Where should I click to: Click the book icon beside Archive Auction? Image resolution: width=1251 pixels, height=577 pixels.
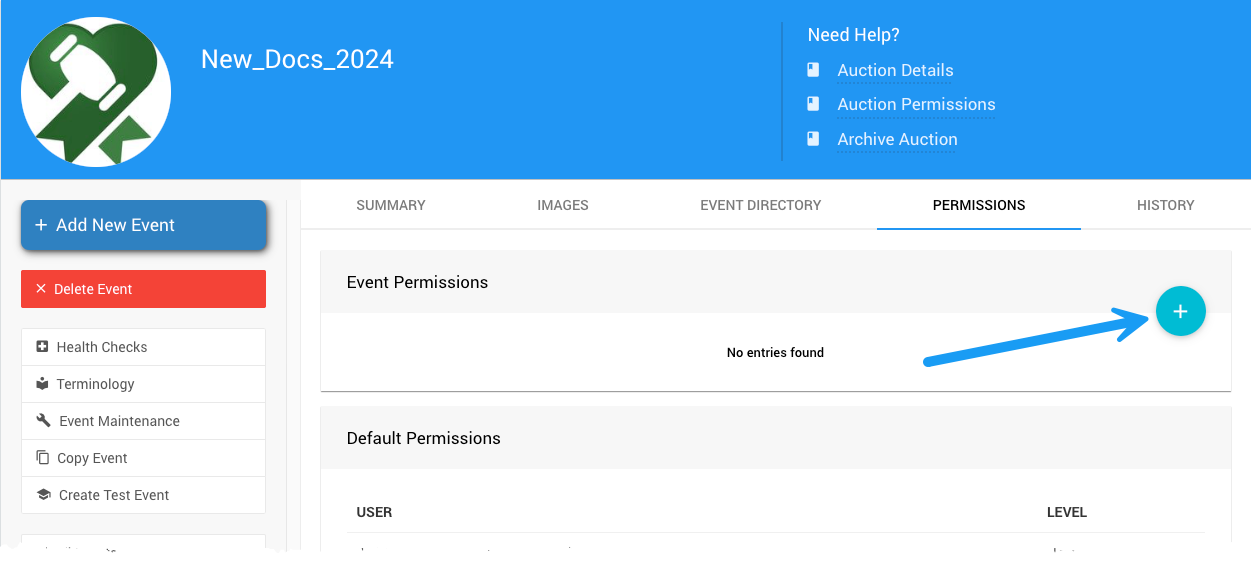coord(814,139)
